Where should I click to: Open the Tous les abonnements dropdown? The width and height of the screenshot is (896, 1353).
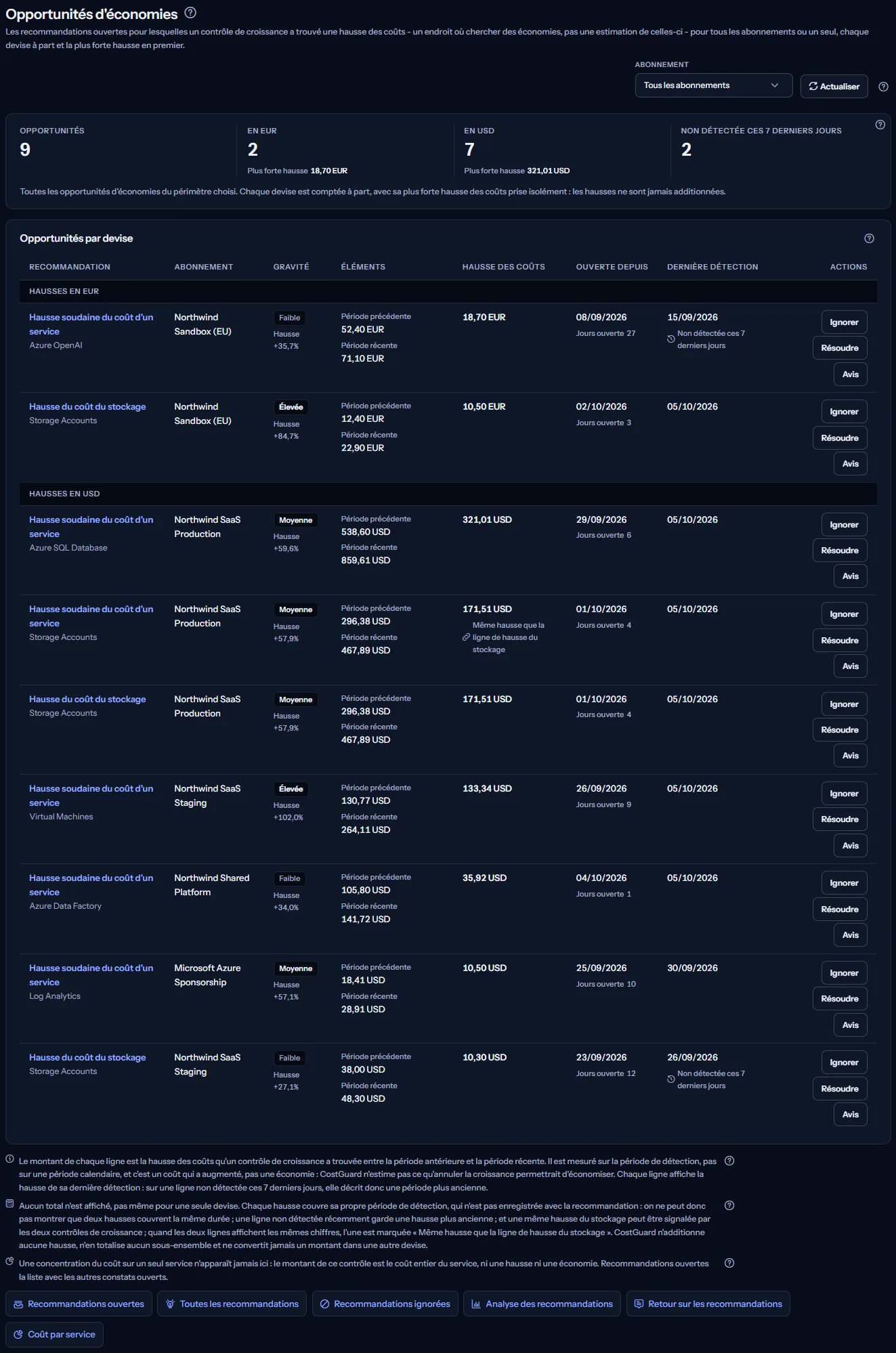point(714,85)
